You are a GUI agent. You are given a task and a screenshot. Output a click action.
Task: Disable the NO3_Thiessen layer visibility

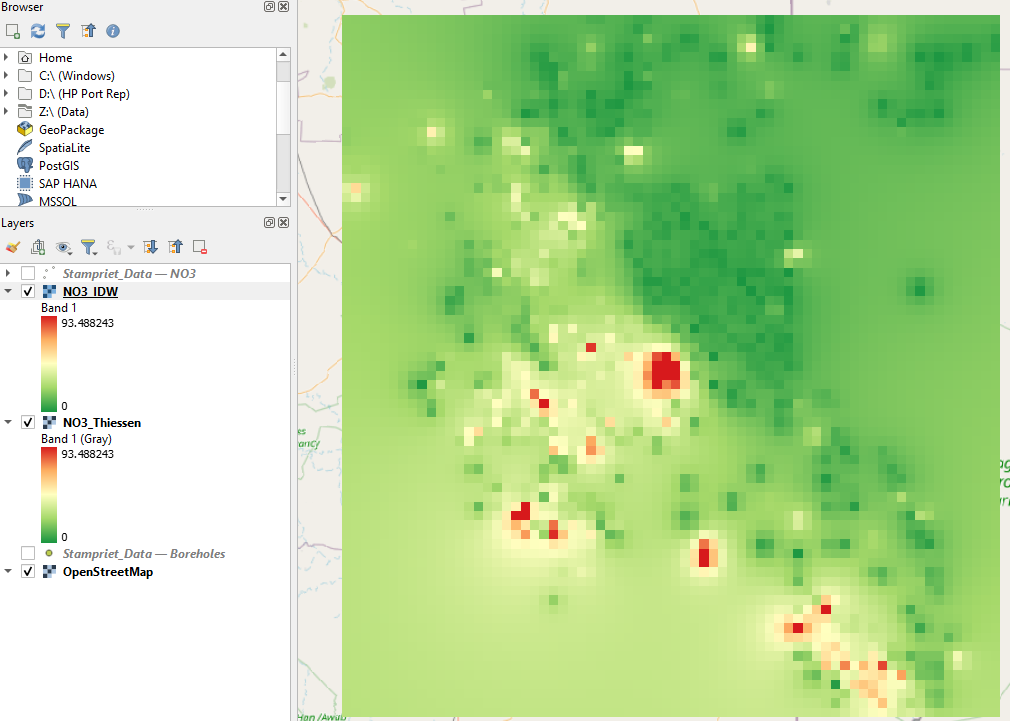point(28,422)
